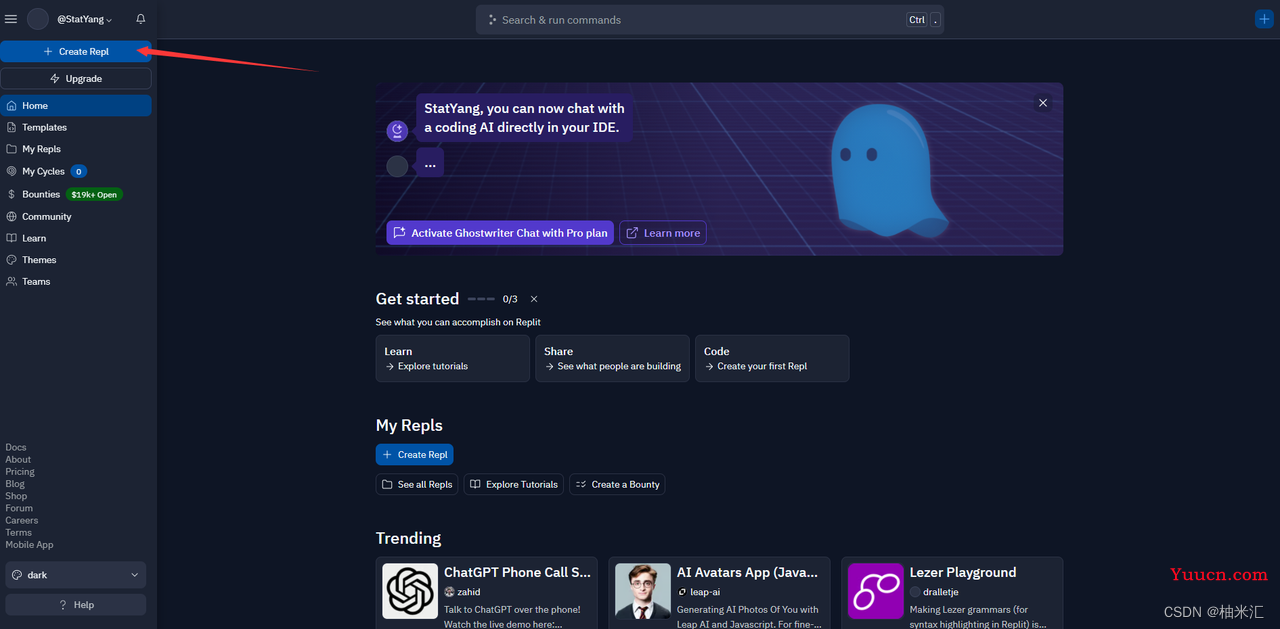The width and height of the screenshot is (1280, 629).
Task: Expand the dark theme dropdown
Action: [76, 575]
